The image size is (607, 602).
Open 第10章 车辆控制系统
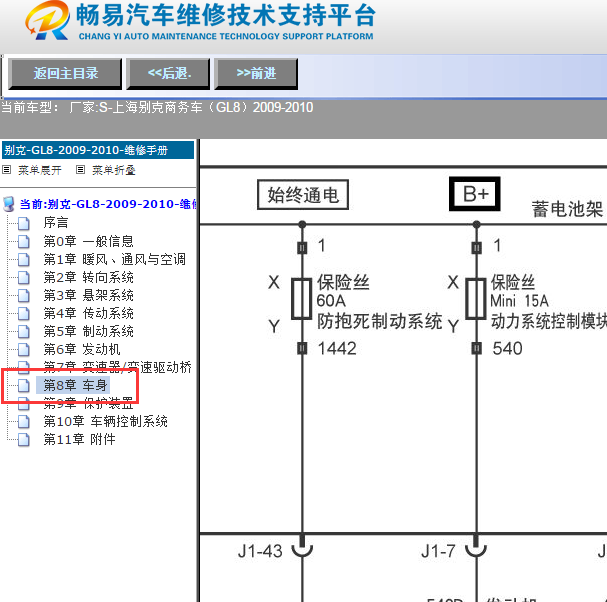tap(105, 421)
